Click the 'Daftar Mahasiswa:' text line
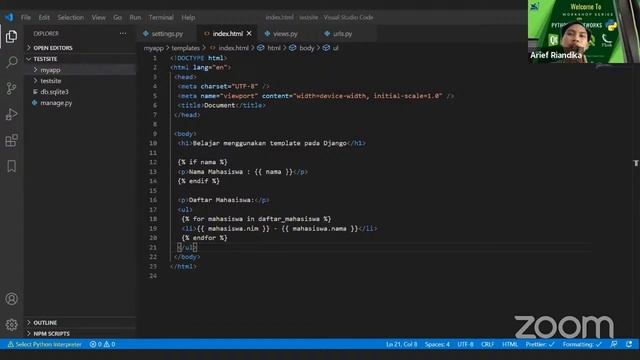Image resolution: width=640 pixels, height=360 pixels. [224, 200]
